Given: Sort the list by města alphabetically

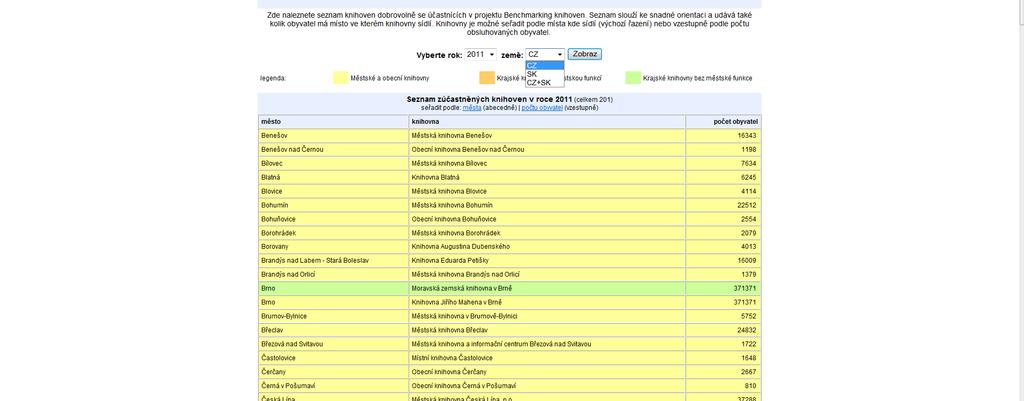Looking at the screenshot, I should click(x=472, y=107).
